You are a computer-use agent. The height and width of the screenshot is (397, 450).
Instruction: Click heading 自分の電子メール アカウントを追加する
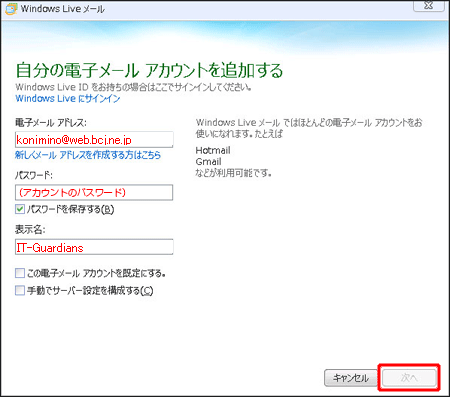(149, 70)
